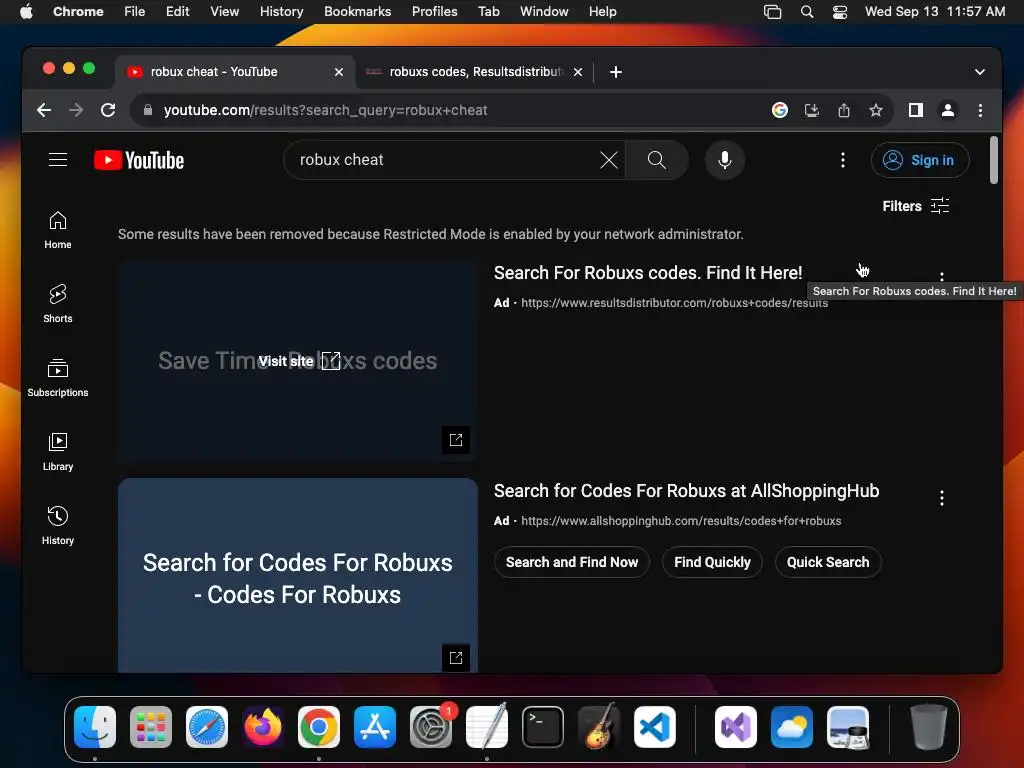
Task: Click the lock site info icon
Action: coord(148,110)
